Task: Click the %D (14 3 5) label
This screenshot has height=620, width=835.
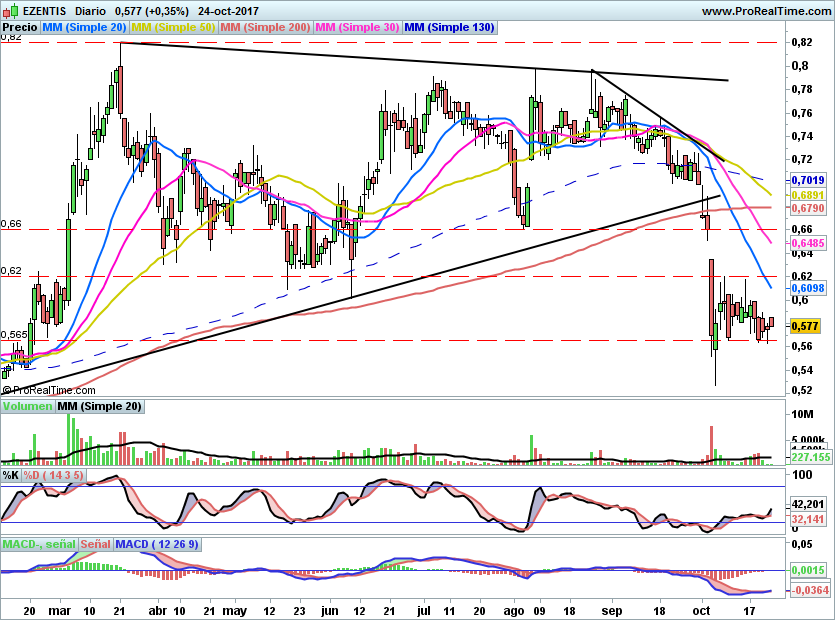Action: [53, 474]
